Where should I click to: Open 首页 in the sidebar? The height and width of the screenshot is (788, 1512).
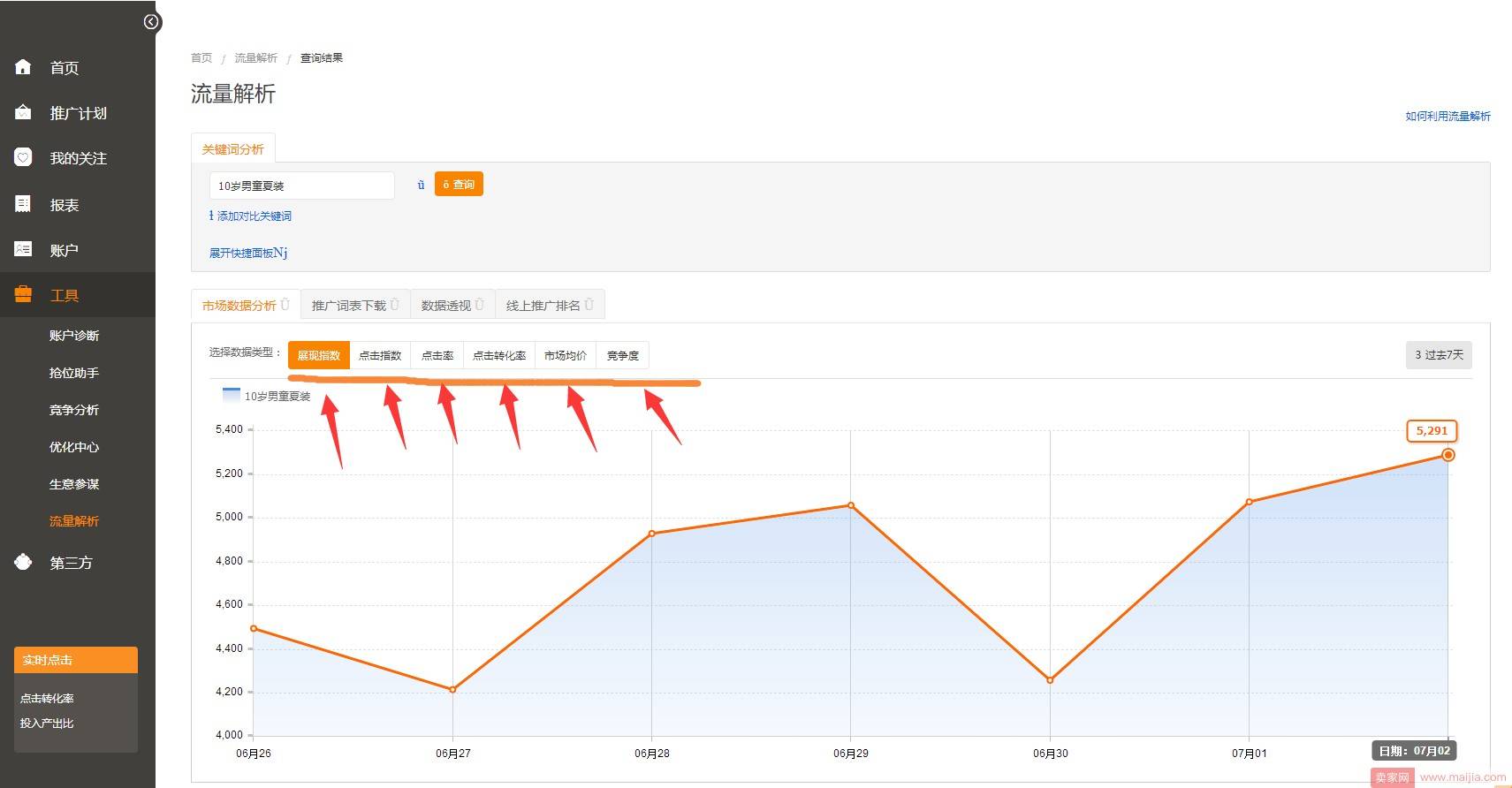click(65, 68)
